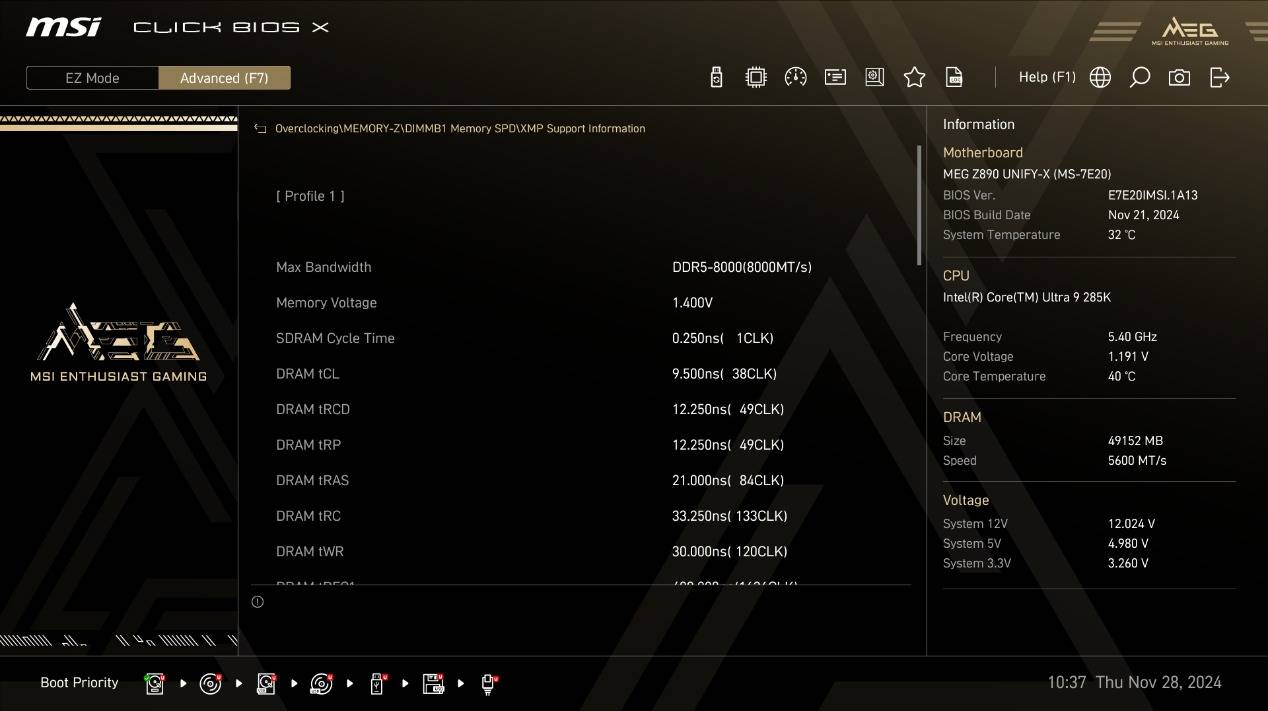Open the LOG file icon

955,78
